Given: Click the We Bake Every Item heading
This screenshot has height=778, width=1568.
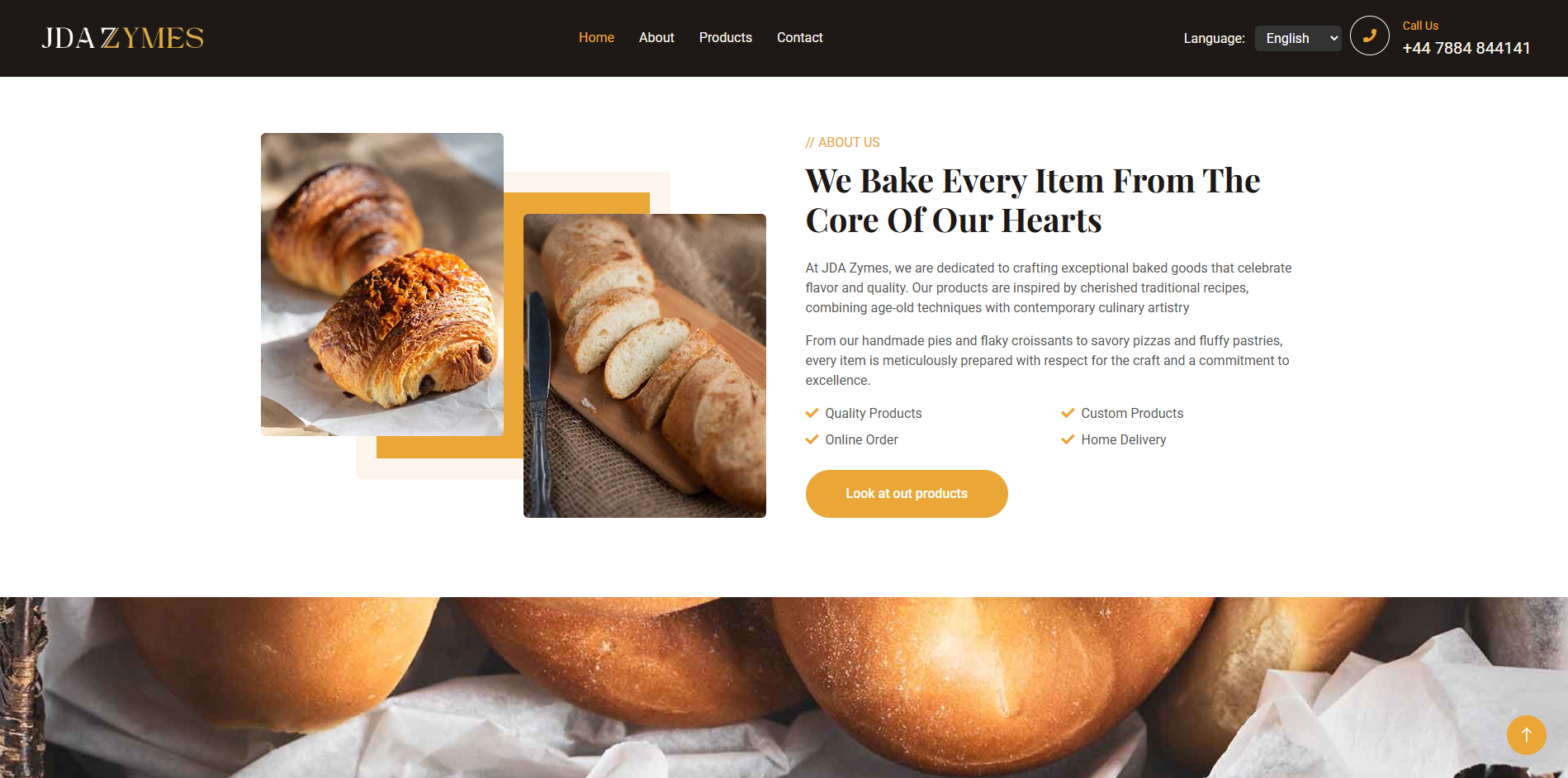Looking at the screenshot, I should pos(1033,201).
